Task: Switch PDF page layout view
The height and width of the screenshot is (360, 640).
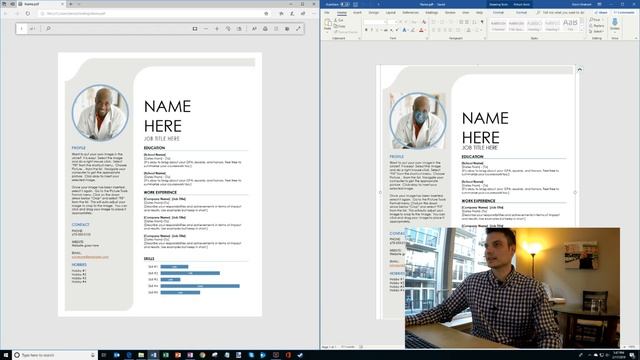Action: [239, 29]
